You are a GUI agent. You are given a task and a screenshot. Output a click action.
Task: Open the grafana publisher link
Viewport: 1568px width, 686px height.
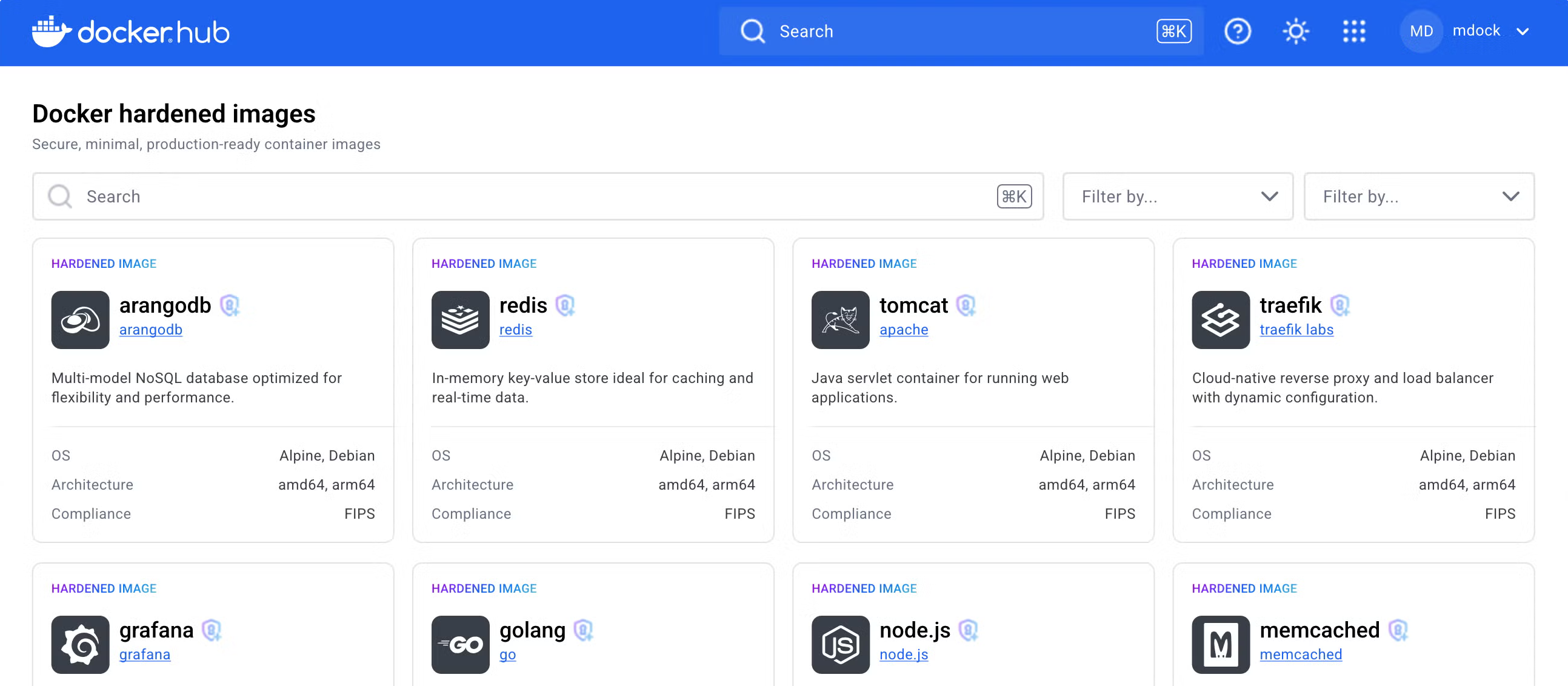(145, 655)
